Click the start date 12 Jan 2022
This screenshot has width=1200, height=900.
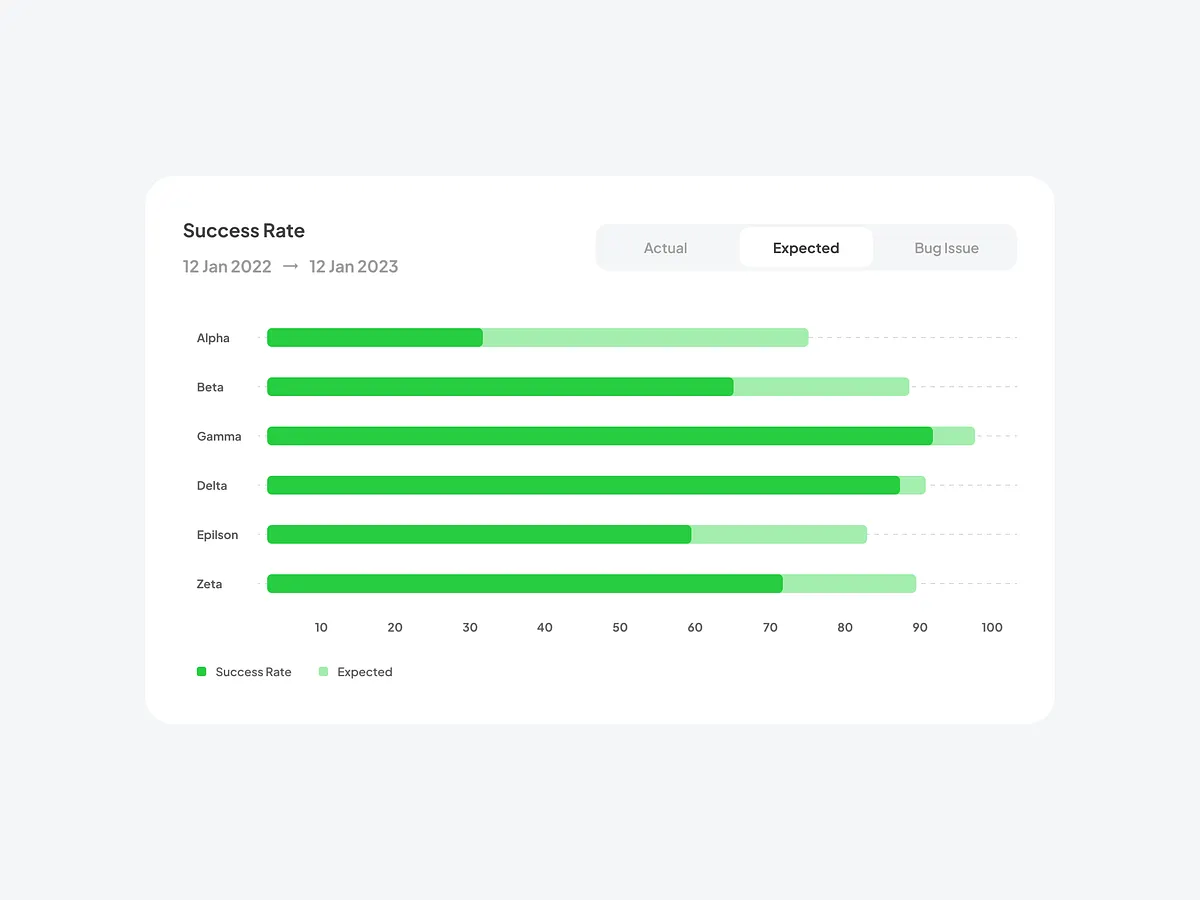pos(226,266)
